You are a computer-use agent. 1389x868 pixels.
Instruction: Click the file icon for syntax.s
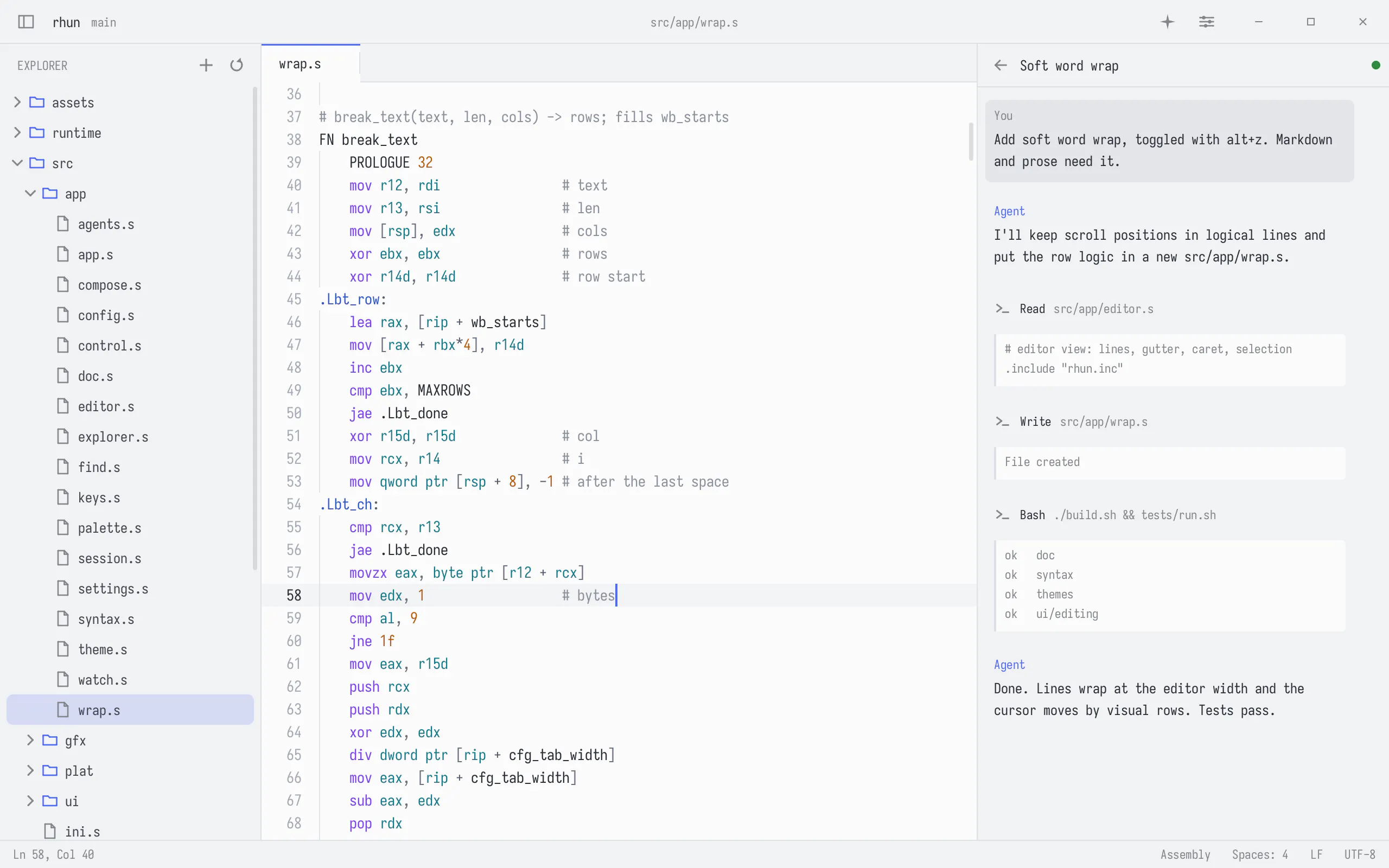click(63, 619)
